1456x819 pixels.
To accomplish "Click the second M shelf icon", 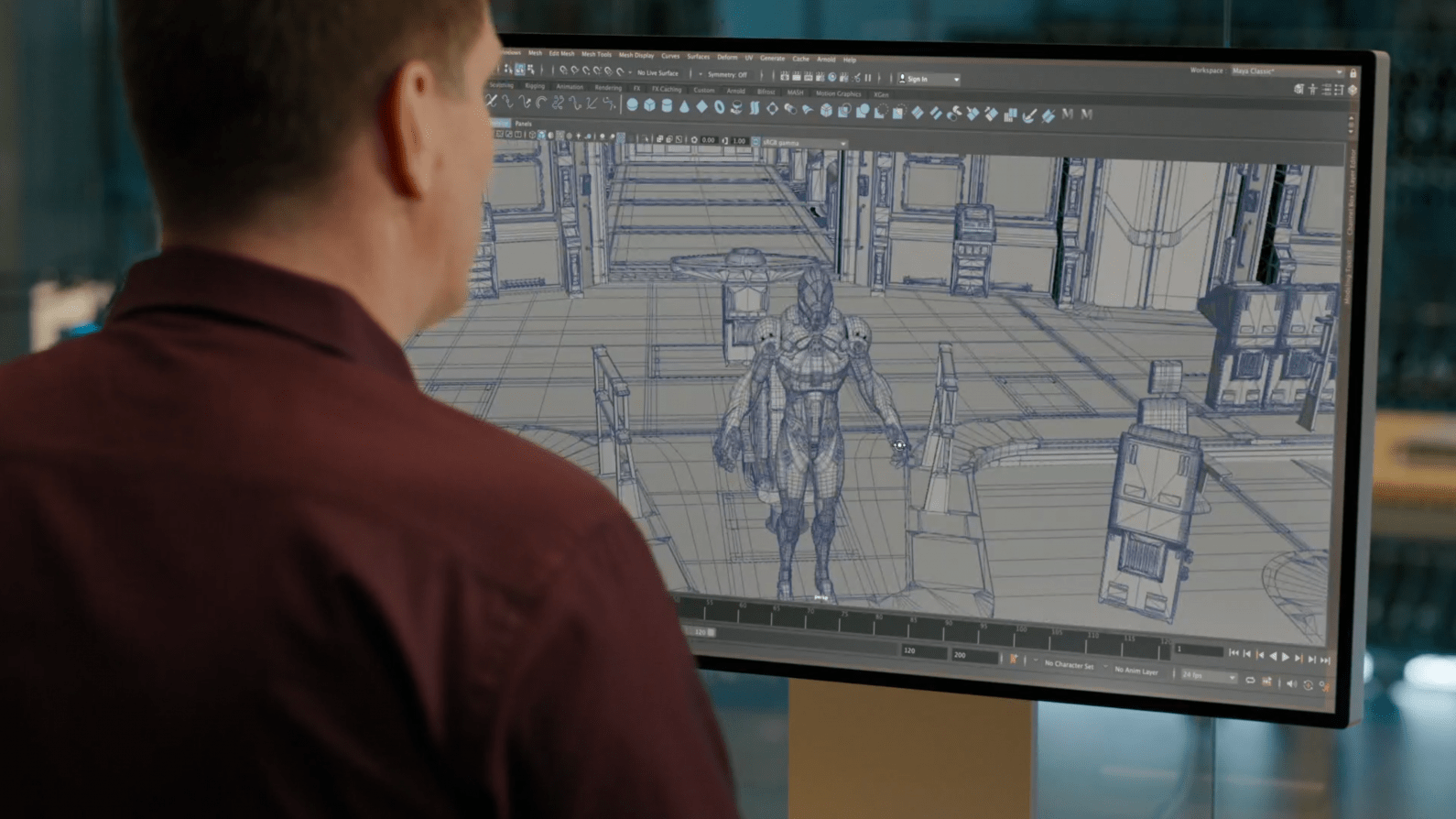I will 1087,115.
